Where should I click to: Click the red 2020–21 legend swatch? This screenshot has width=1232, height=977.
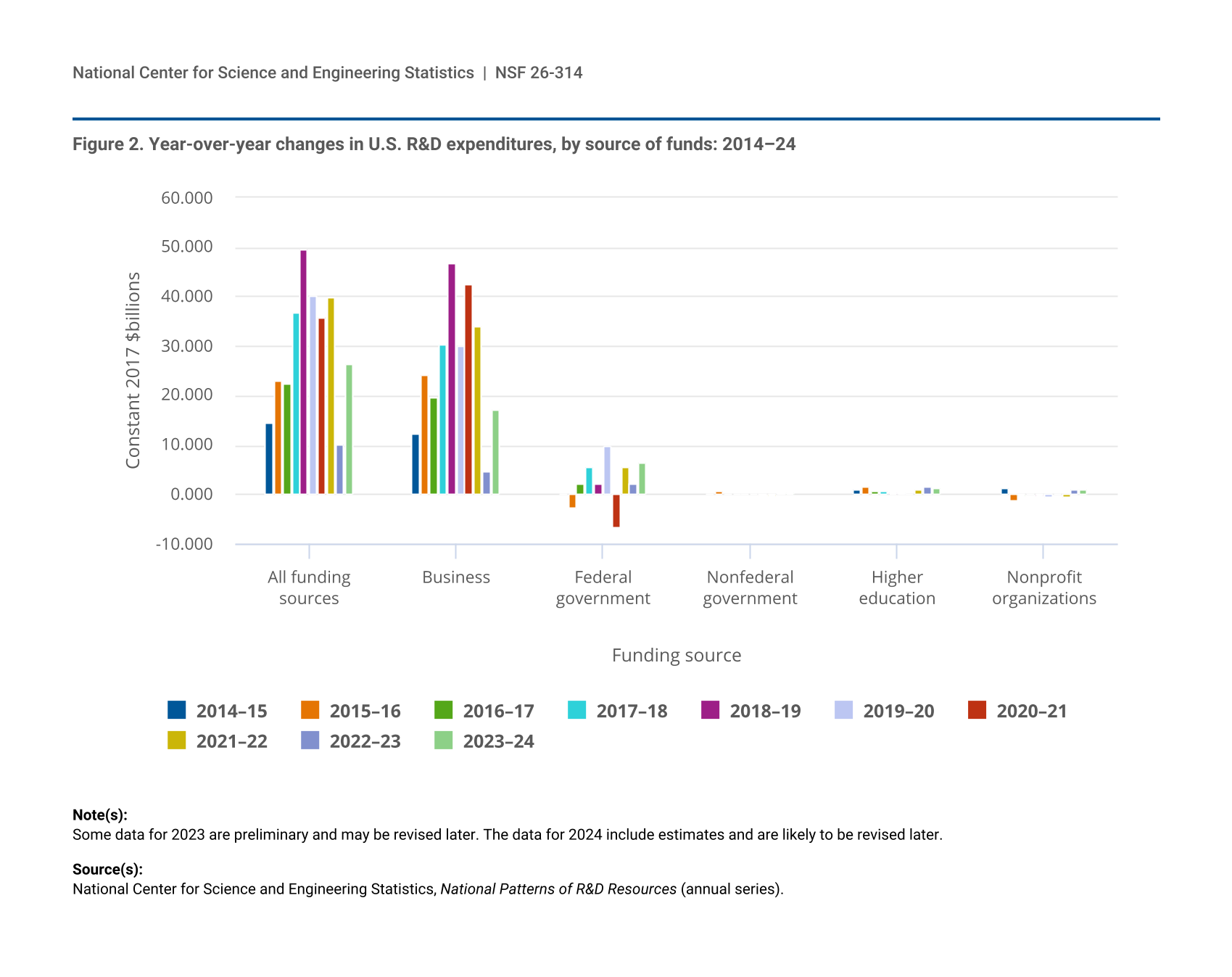(x=977, y=710)
